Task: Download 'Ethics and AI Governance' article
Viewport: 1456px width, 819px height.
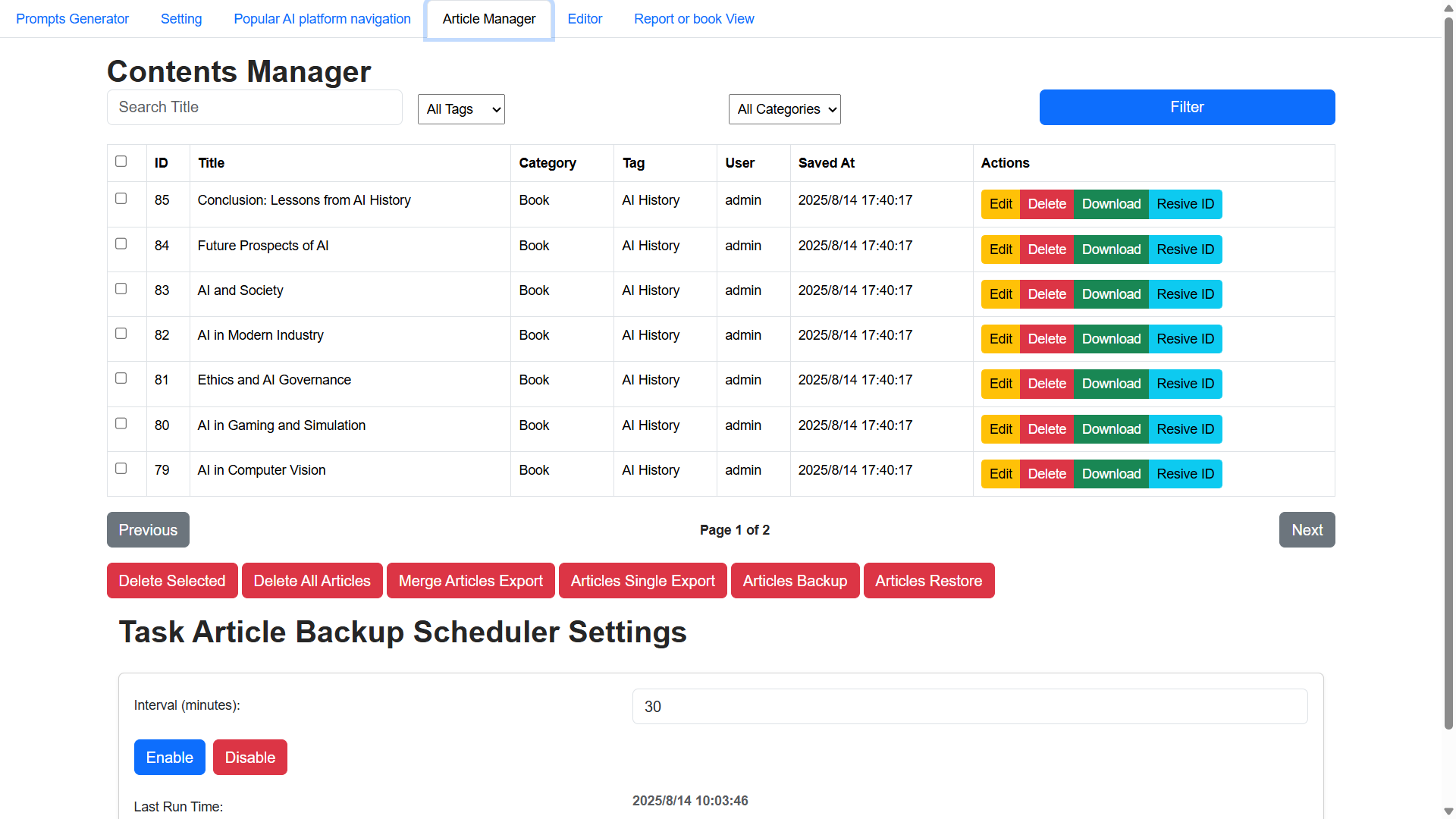Action: point(1111,384)
